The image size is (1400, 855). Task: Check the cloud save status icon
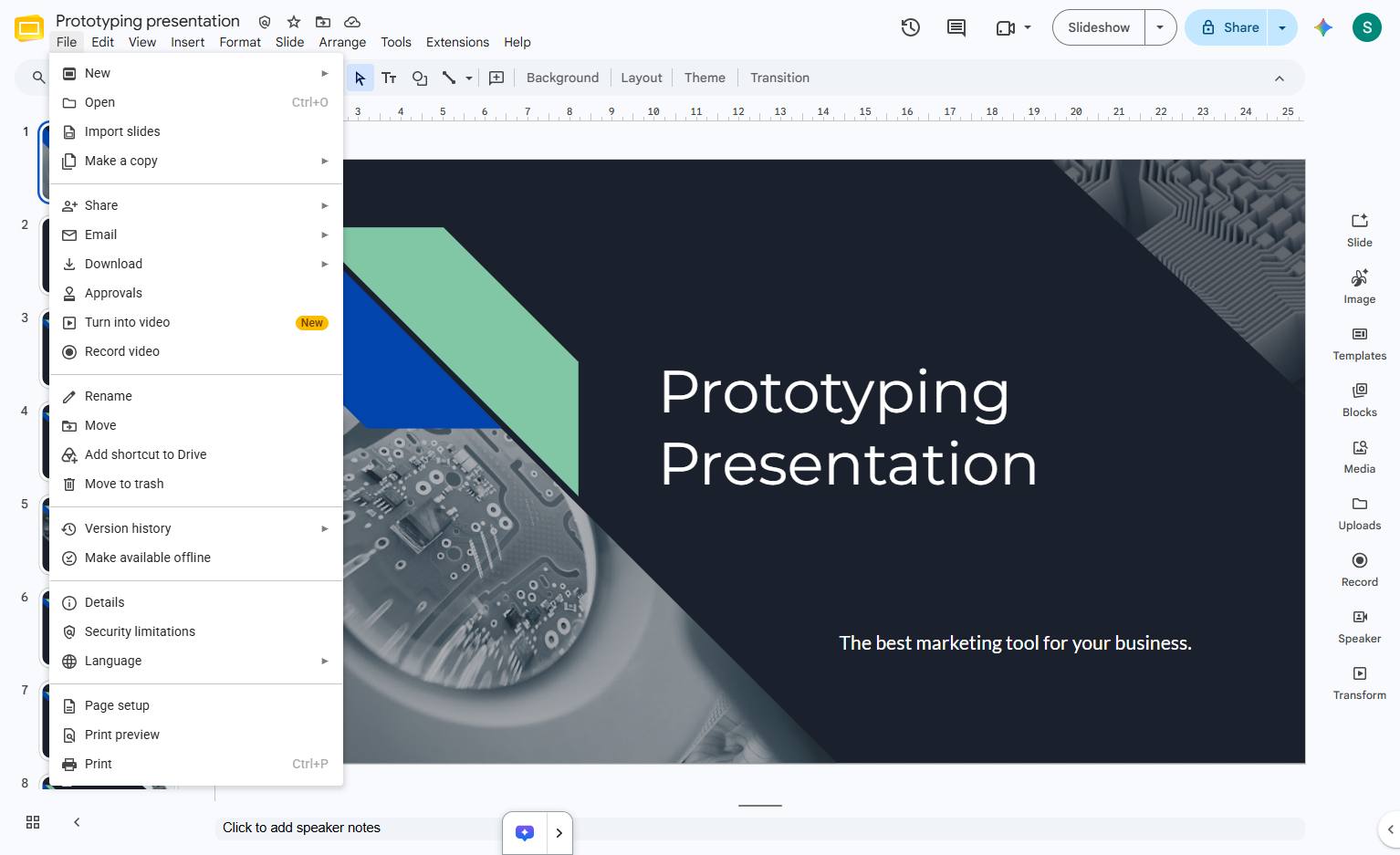(352, 21)
